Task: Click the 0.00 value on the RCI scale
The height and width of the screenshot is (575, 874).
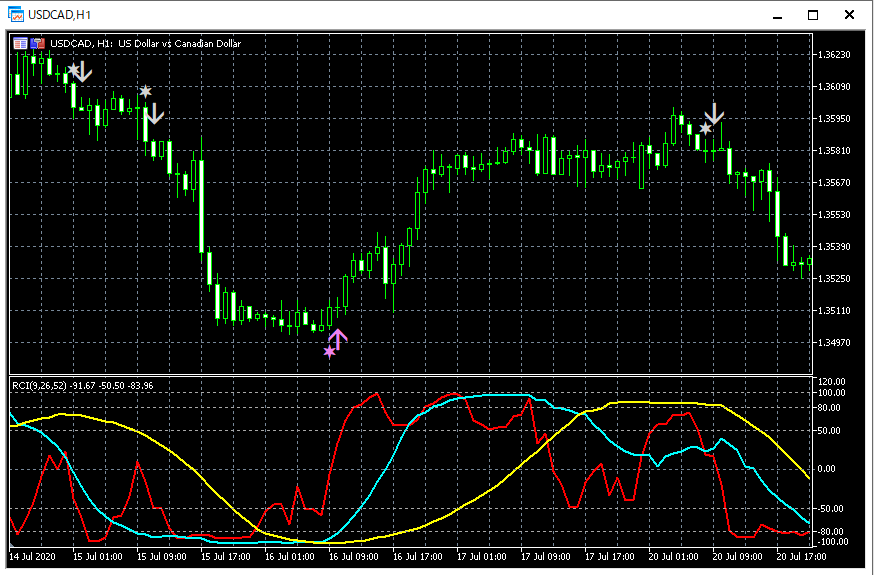Action: pos(827,469)
